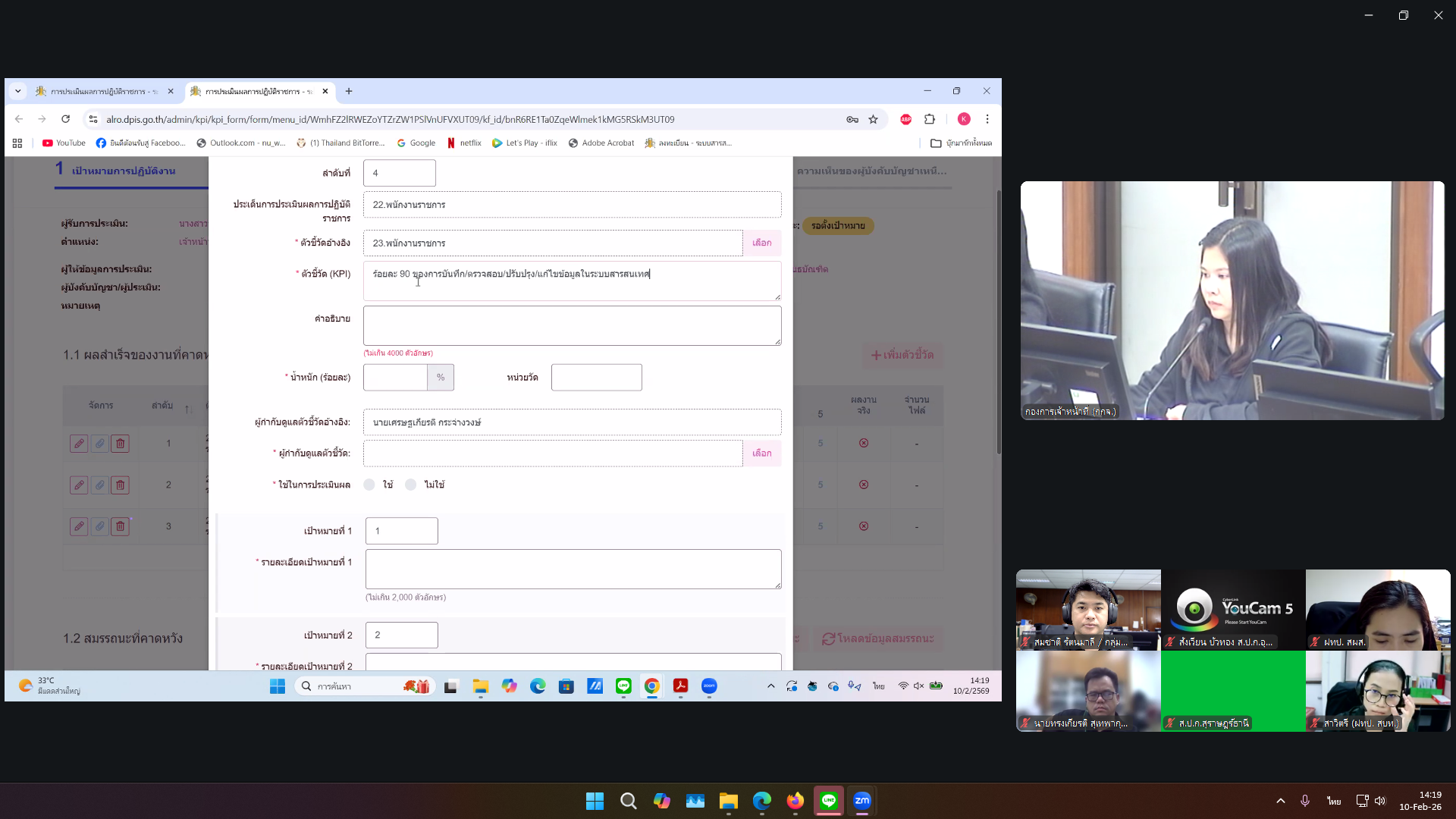
Task: Select the ไม่ใช่ radio option
Action: point(411,485)
